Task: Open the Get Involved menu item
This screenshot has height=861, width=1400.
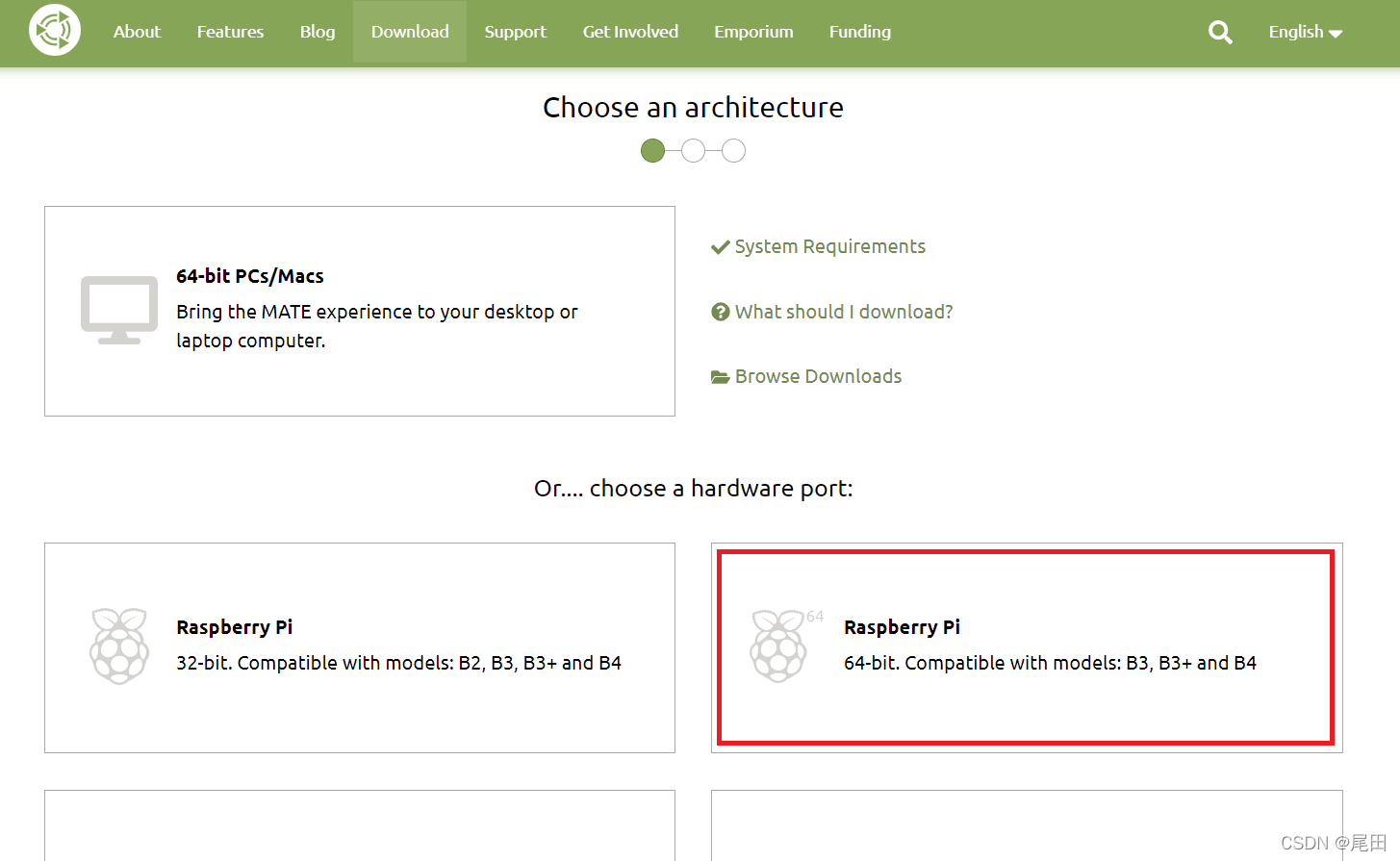Action: (x=630, y=32)
